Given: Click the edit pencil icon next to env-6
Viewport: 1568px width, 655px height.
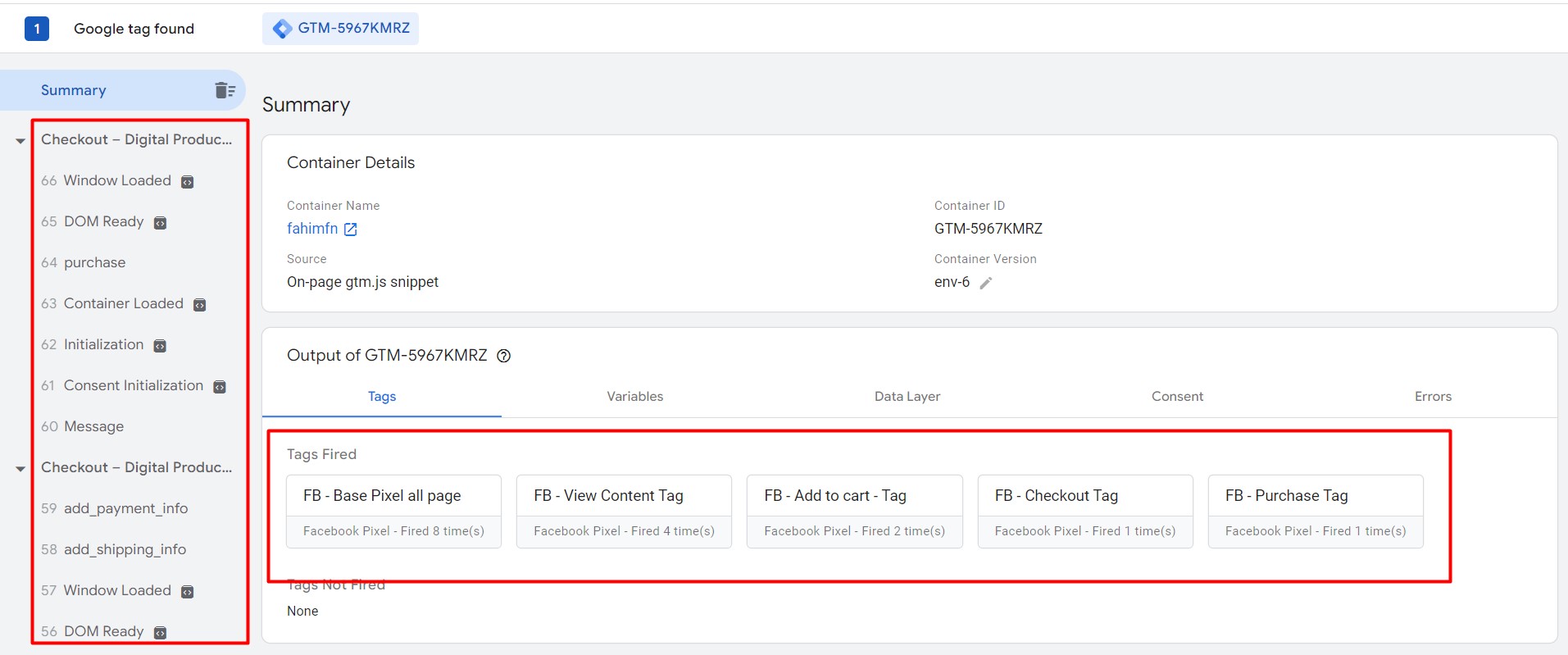Looking at the screenshot, I should (986, 283).
